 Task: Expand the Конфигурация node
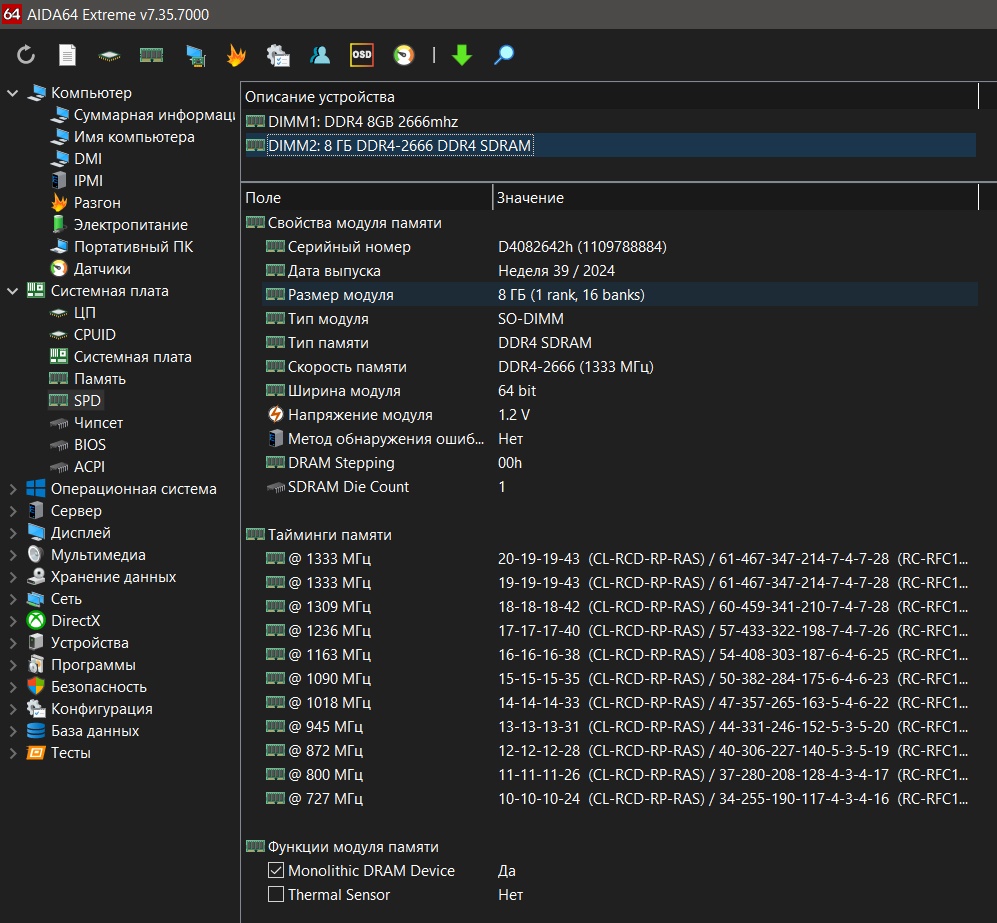12,709
